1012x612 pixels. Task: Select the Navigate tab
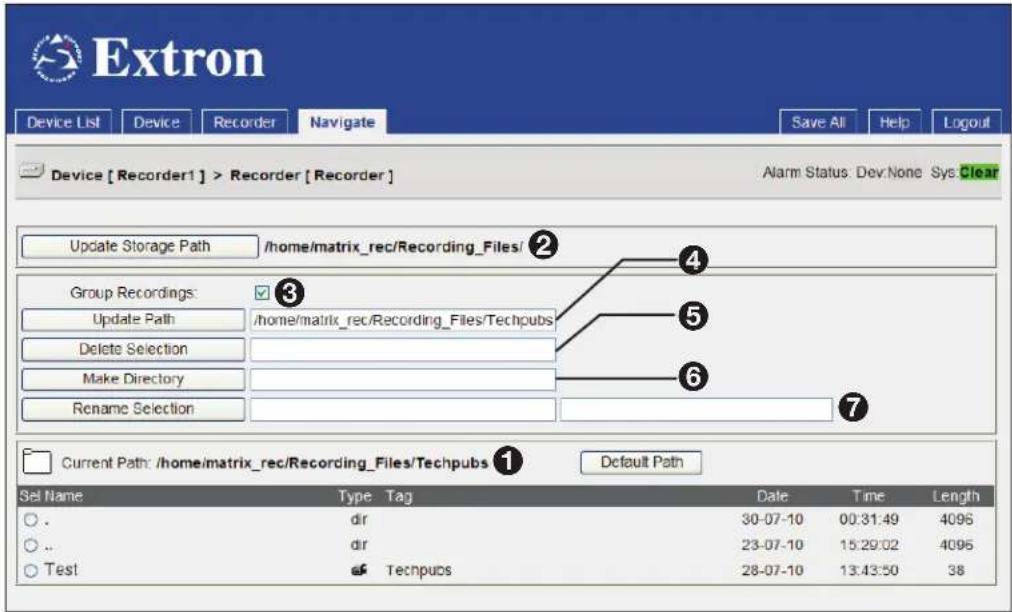tap(342, 122)
